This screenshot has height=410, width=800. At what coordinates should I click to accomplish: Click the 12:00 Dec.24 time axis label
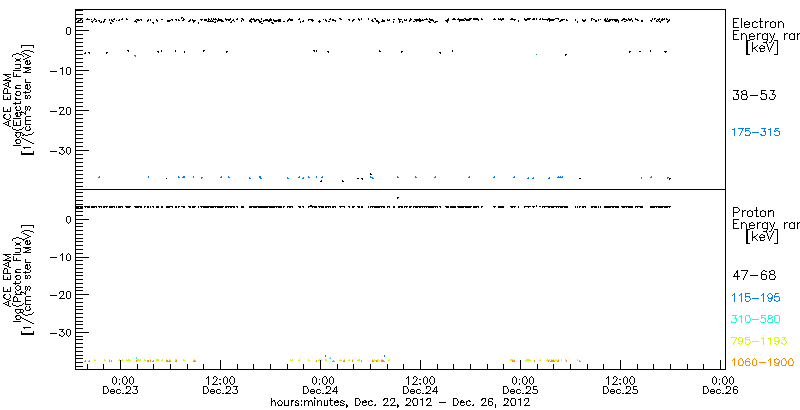click(x=420, y=387)
